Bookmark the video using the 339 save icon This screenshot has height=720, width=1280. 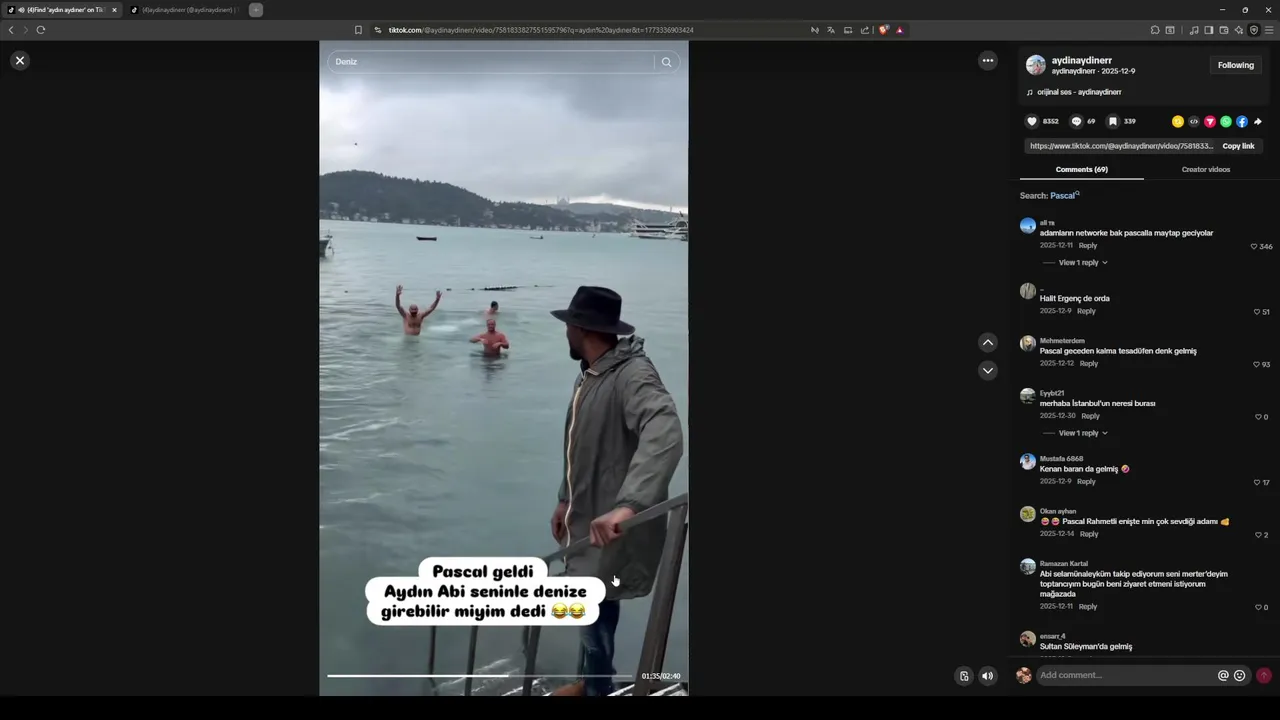coord(1112,121)
